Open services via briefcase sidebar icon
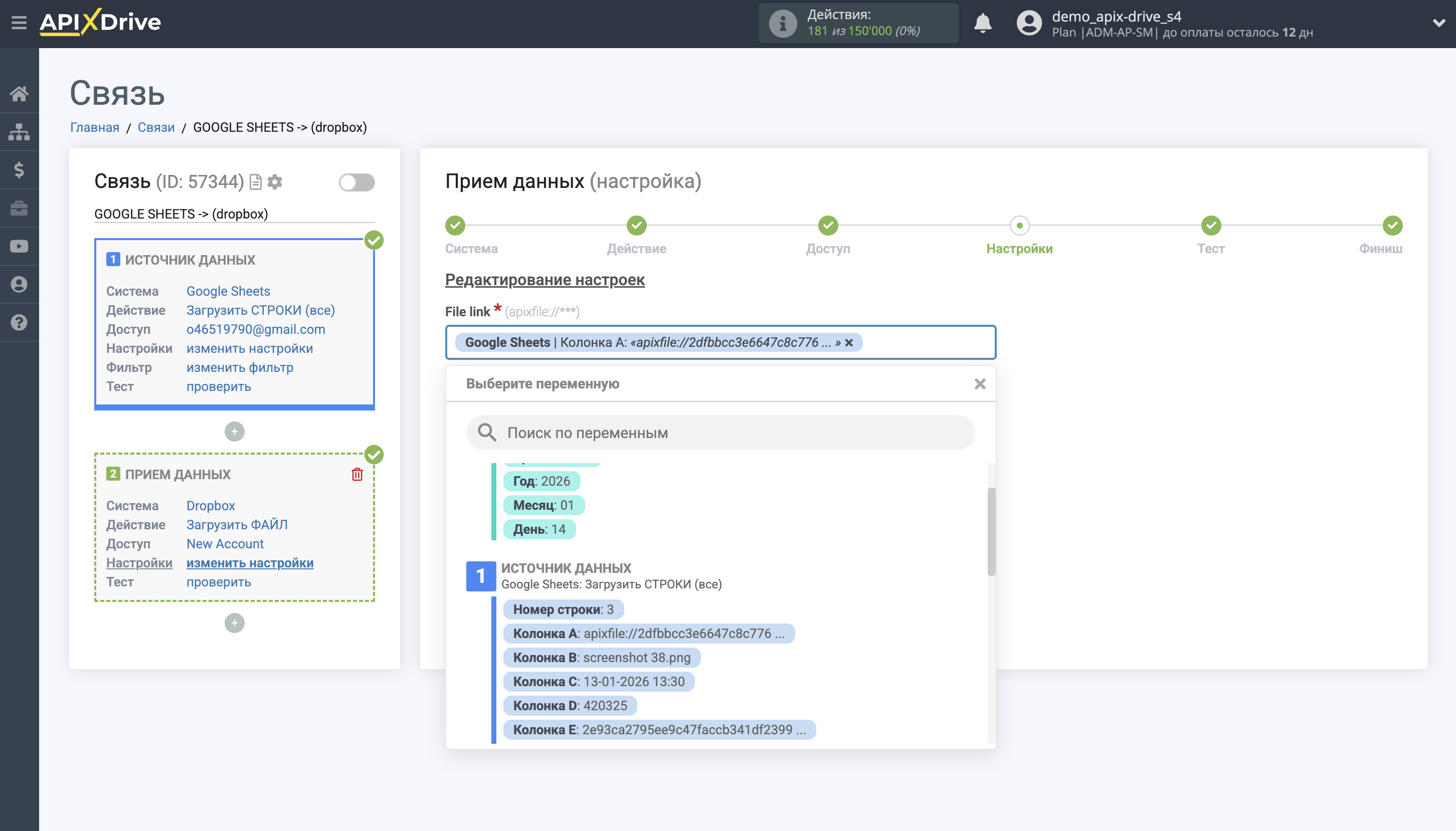Viewport: 1456px width, 831px height. (x=19, y=207)
